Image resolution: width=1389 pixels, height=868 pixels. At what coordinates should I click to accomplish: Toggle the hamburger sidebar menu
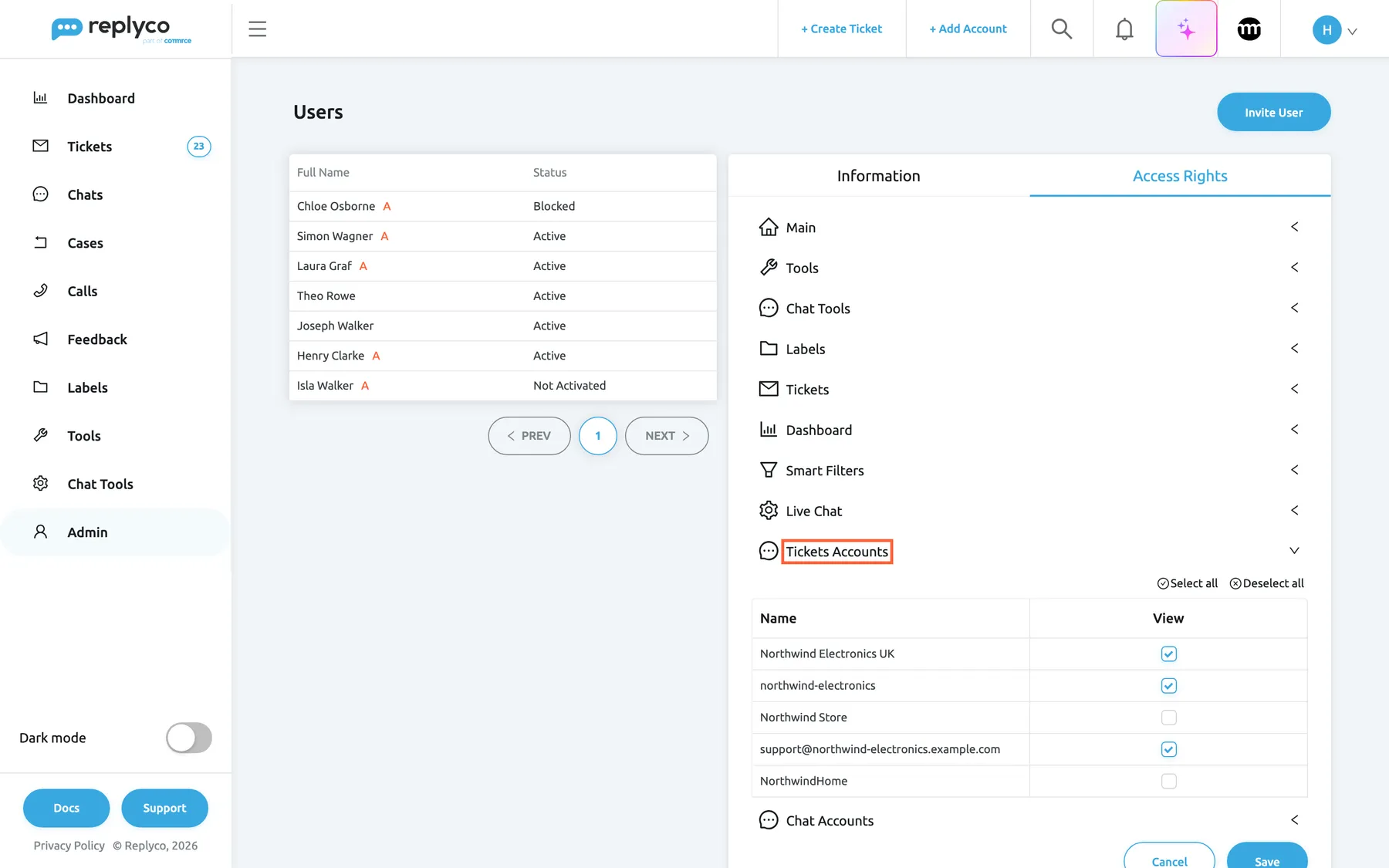coord(257,29)
